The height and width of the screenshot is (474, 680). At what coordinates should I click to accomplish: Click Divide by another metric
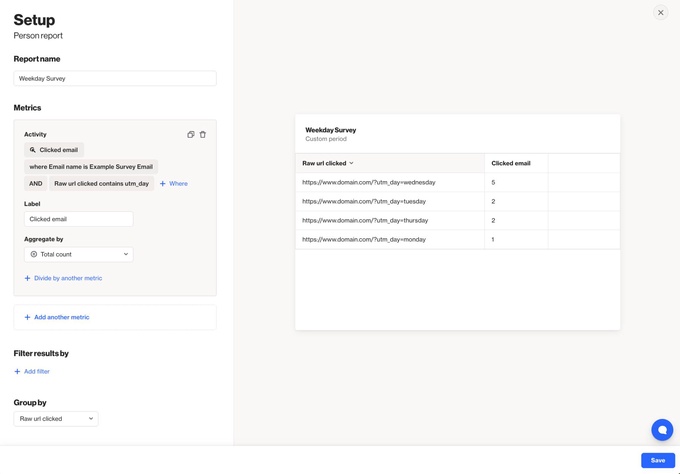(63, 278)
